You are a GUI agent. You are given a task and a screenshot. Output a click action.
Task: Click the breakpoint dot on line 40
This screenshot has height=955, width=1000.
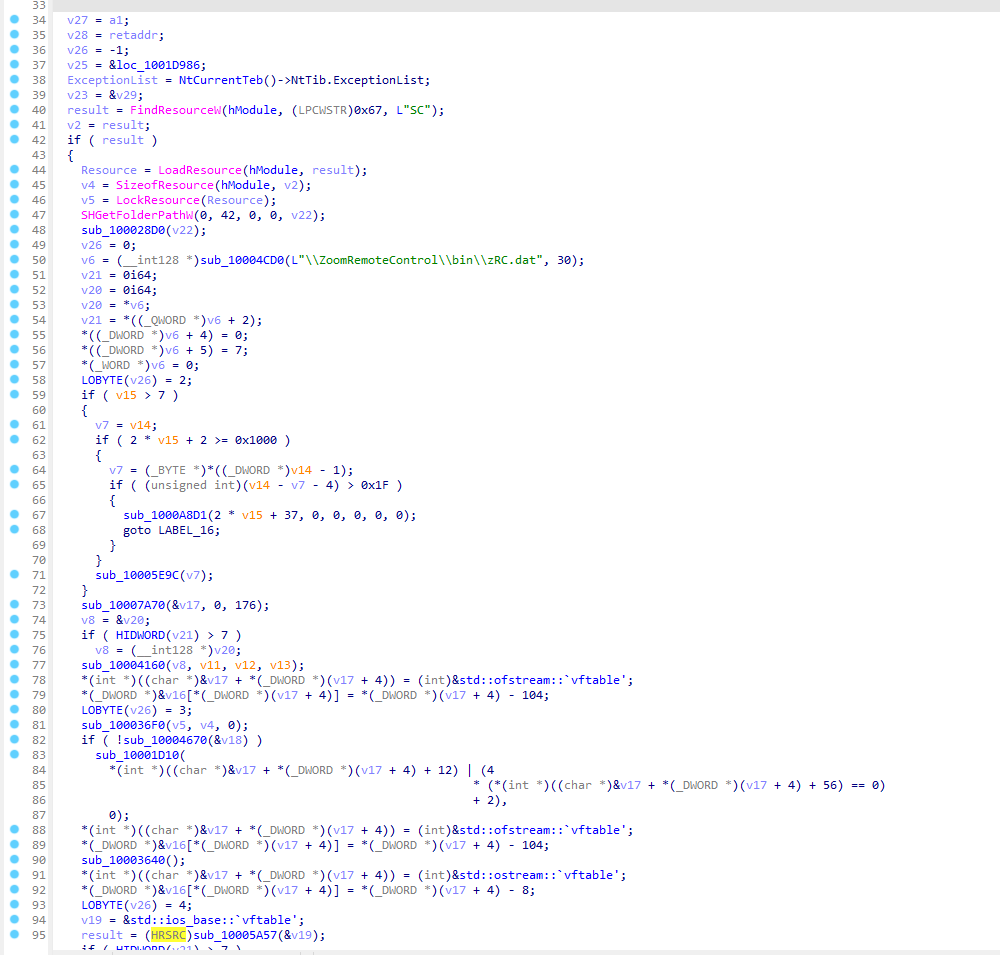[13, 110]
